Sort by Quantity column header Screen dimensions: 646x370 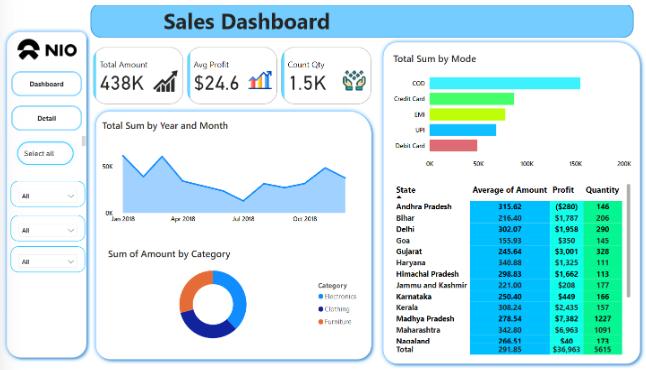602,190
